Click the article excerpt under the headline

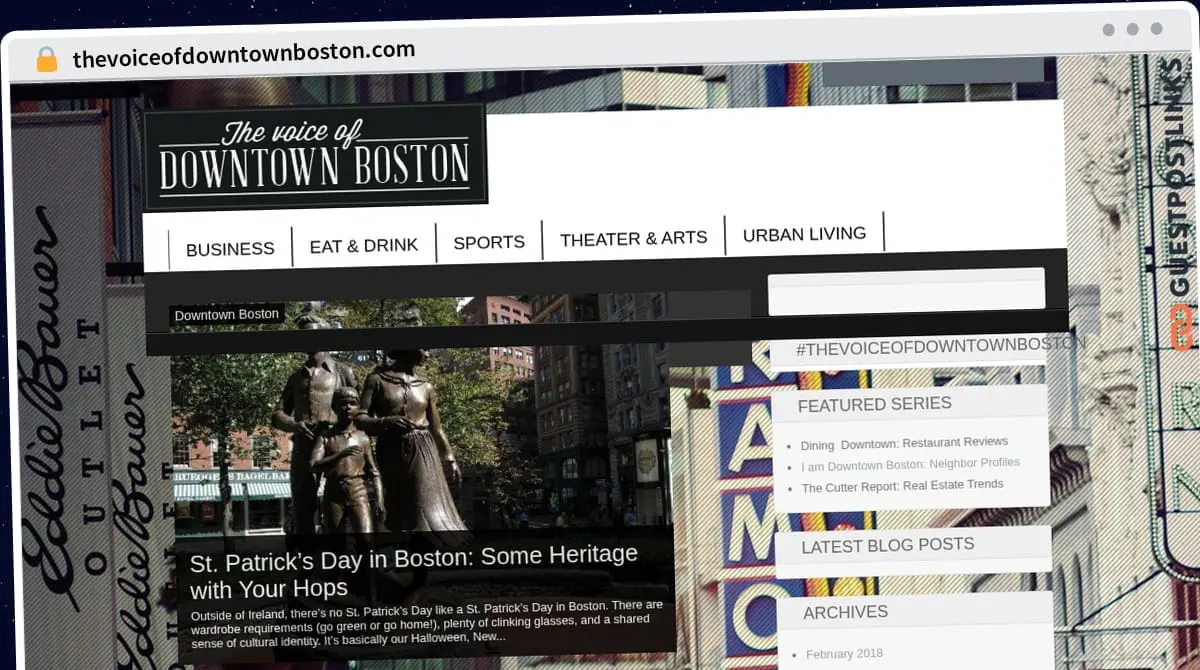427,621
